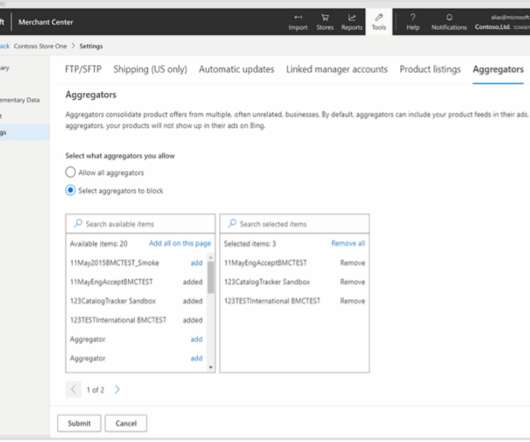The image size is (530, 442).
Task: Click search icon in available items box
Action: click(78, 223)
